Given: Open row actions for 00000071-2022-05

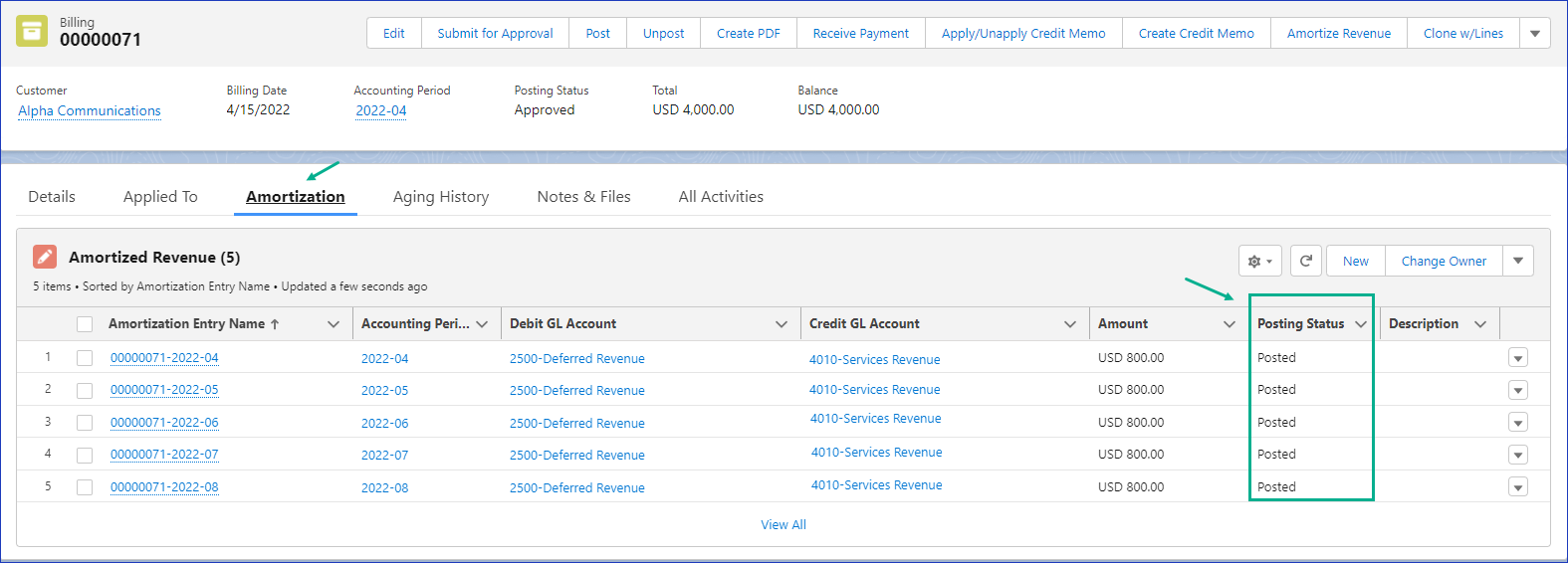Looking at the screenshot, I should 1518,391.
